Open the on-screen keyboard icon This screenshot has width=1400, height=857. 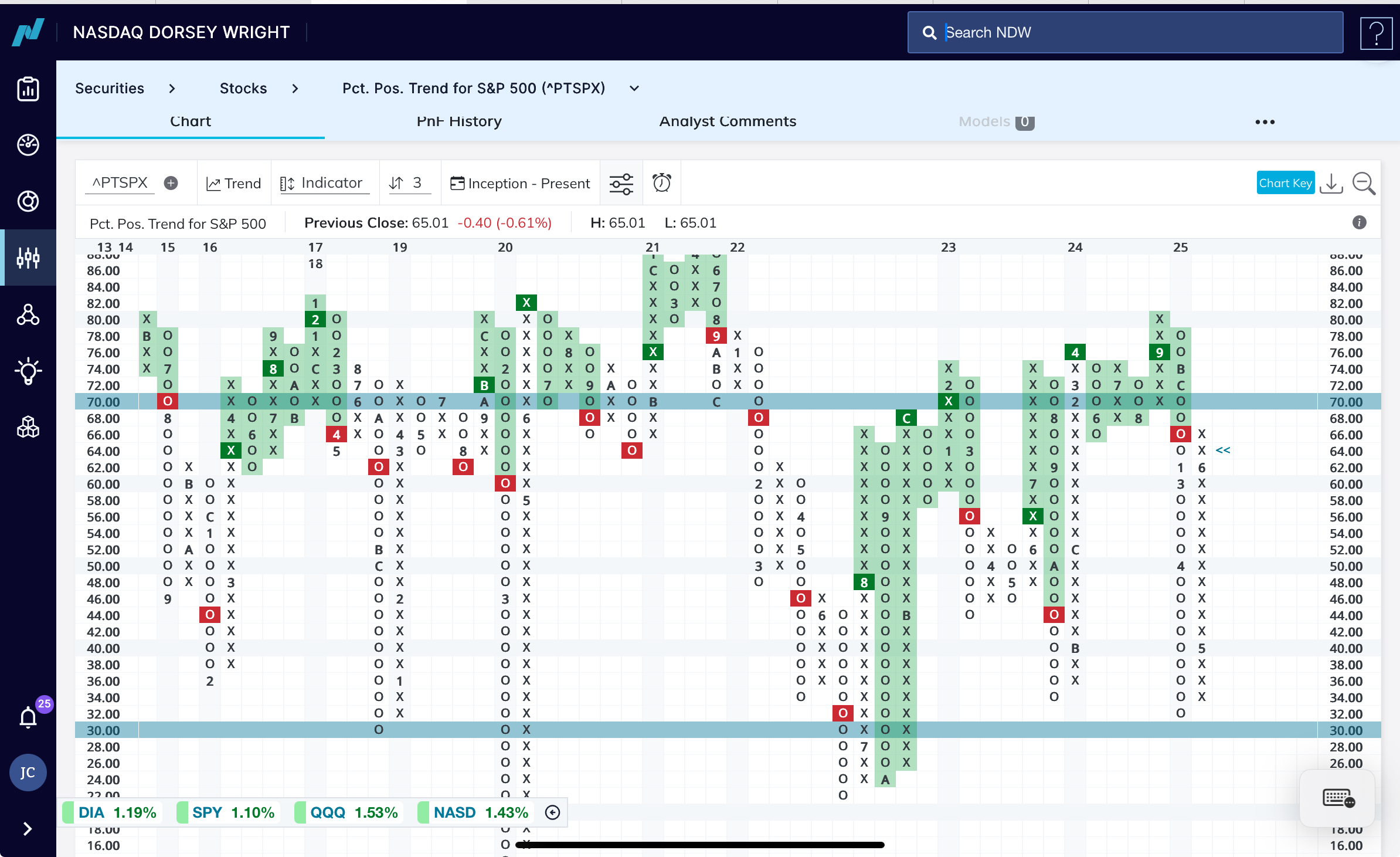click(x=1338, y=798)
